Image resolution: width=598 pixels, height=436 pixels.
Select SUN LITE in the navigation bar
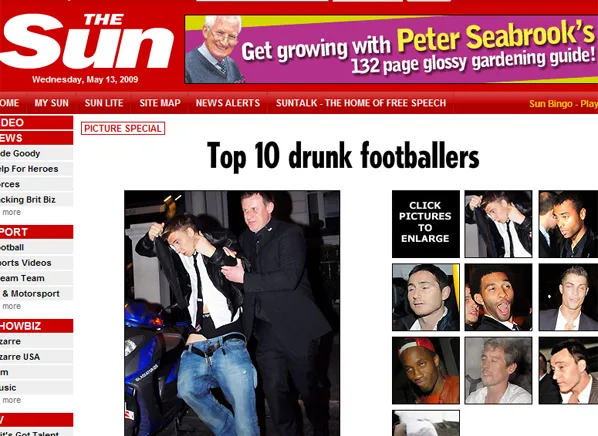pyautogui.click(x=104, y=103)
